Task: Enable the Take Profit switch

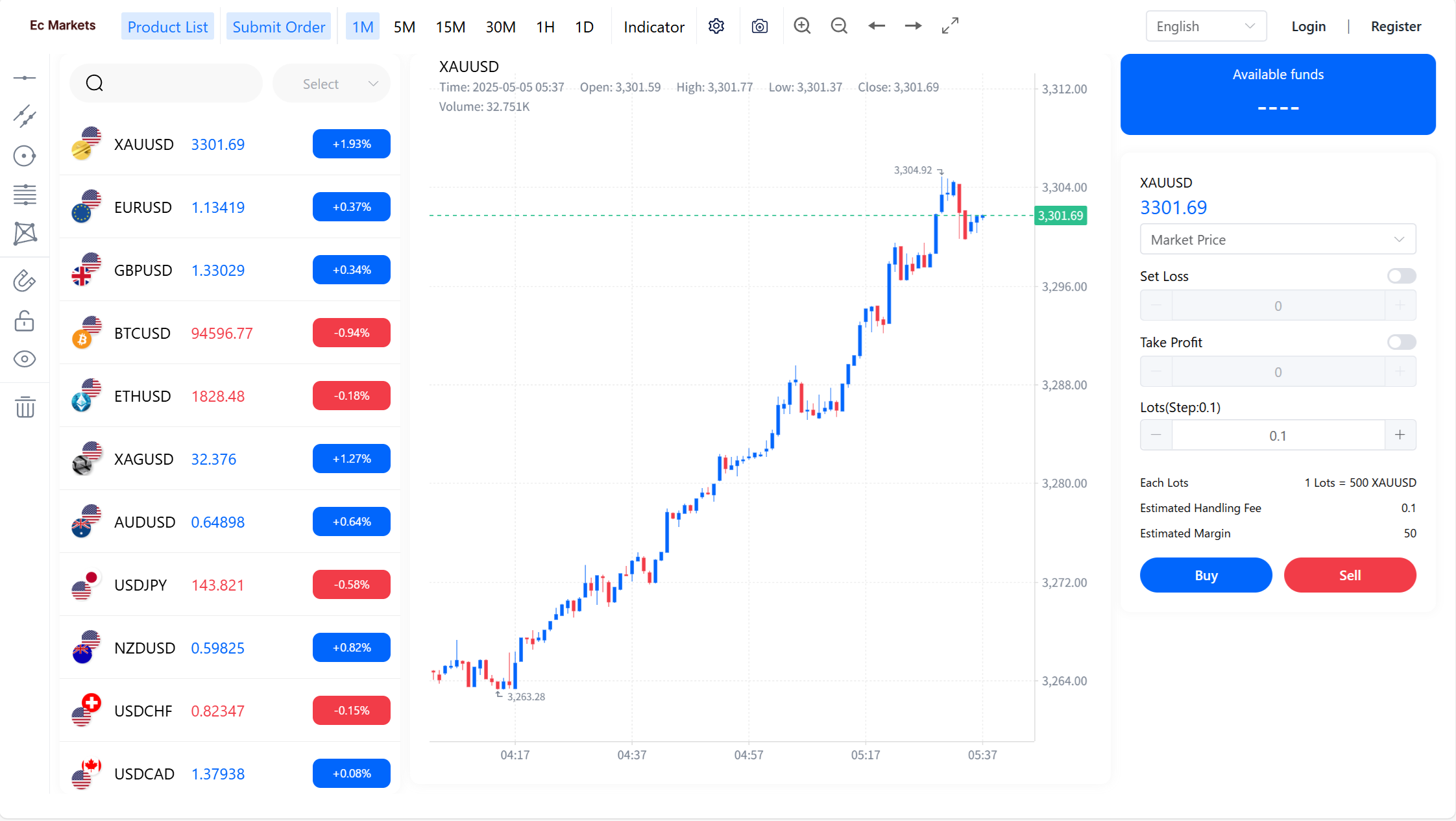Action: (x=1401, y=342)
